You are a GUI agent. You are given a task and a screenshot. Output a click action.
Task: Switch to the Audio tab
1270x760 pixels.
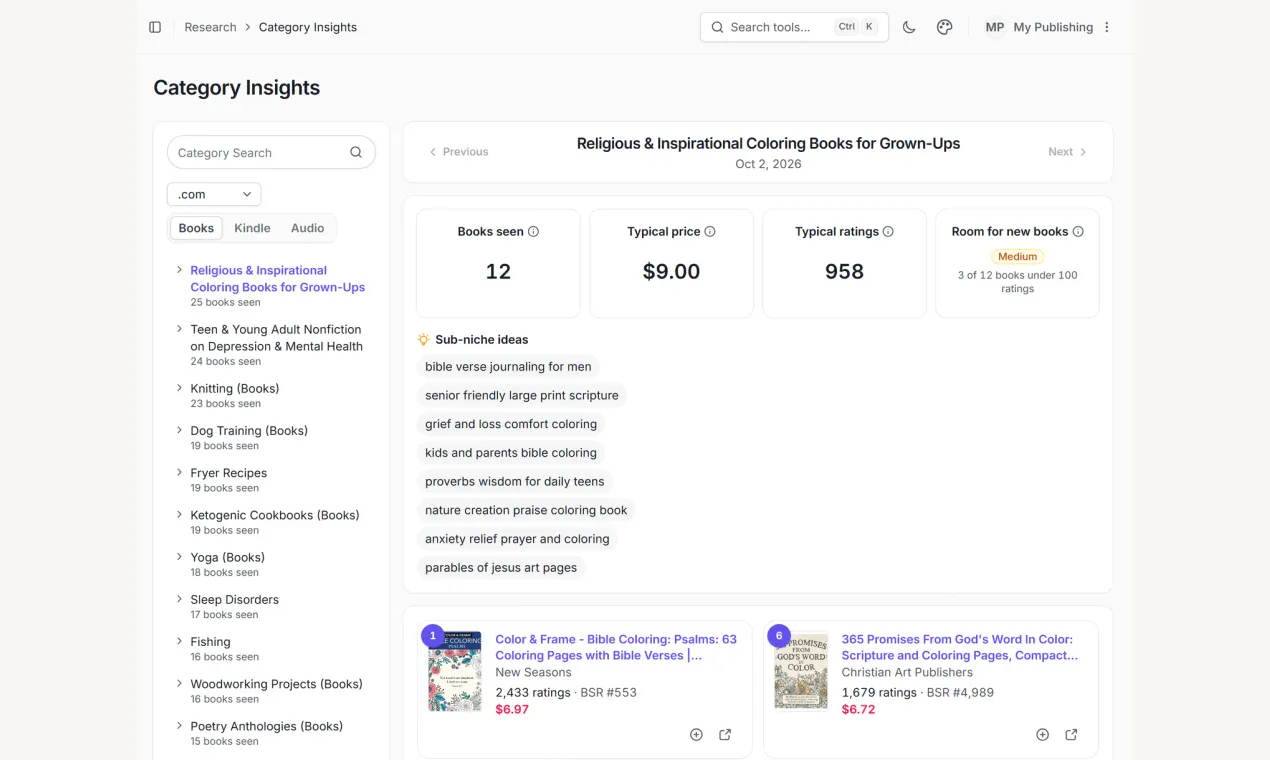click(x=307, y=228)
